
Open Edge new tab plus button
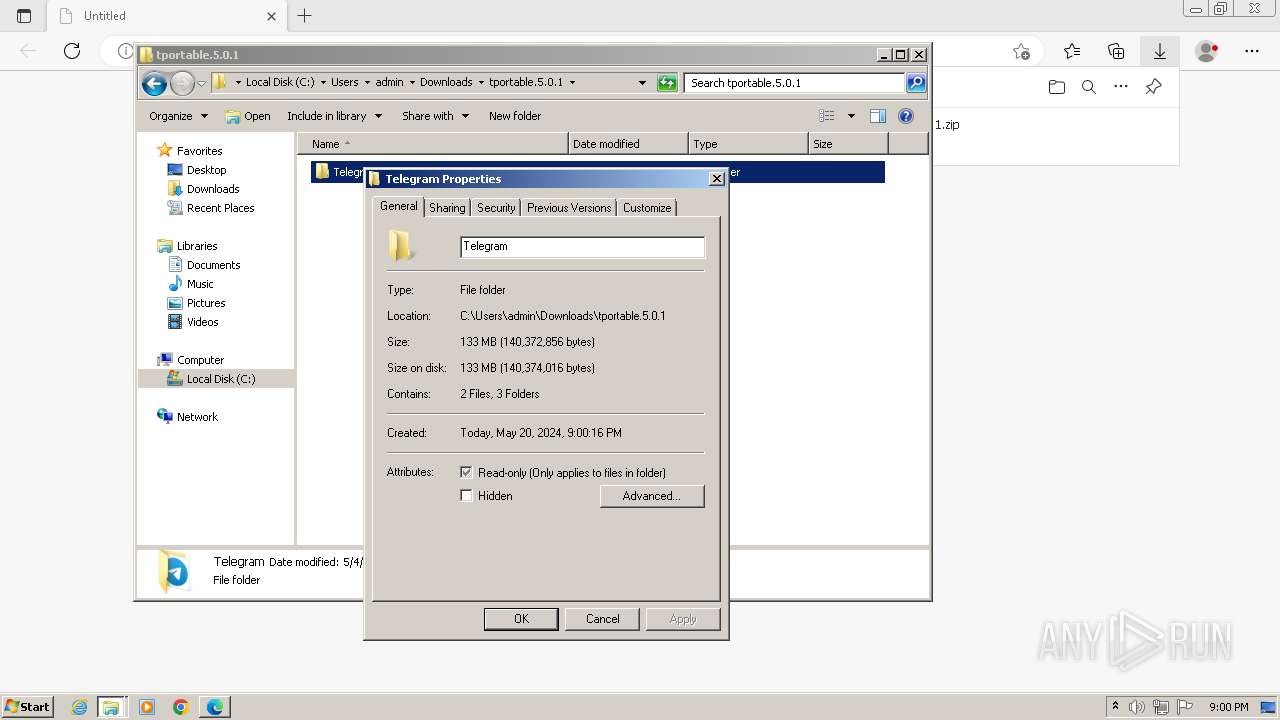(x=305, y=15)
